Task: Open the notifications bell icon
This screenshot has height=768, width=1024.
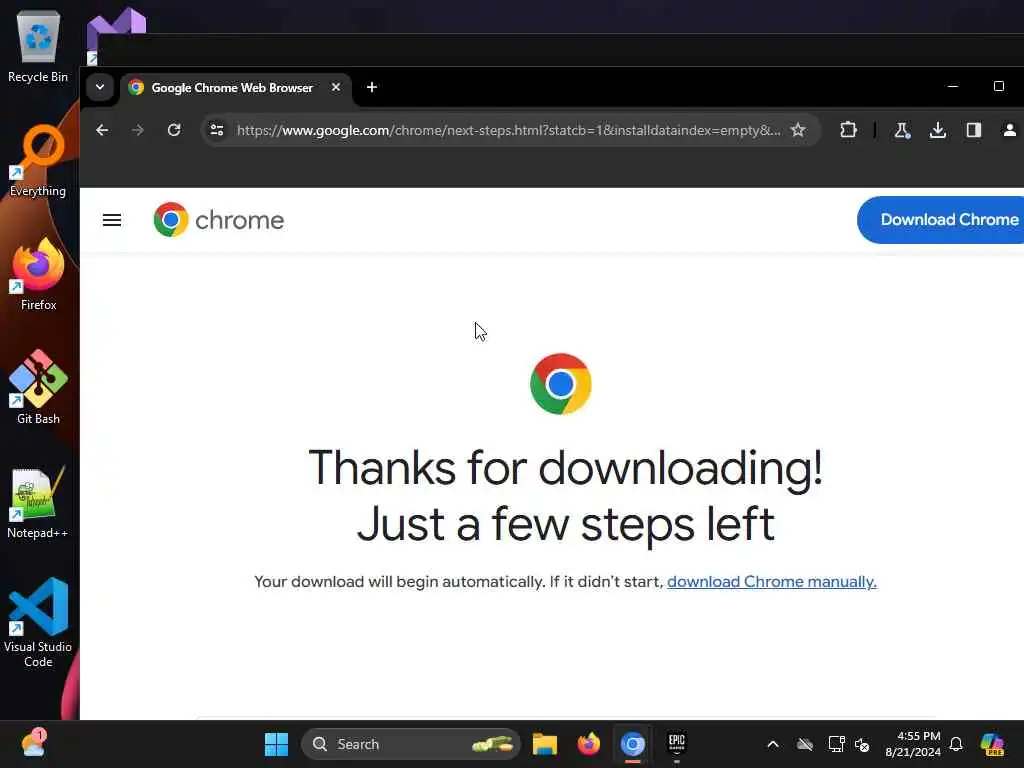Action: point(956,744)
